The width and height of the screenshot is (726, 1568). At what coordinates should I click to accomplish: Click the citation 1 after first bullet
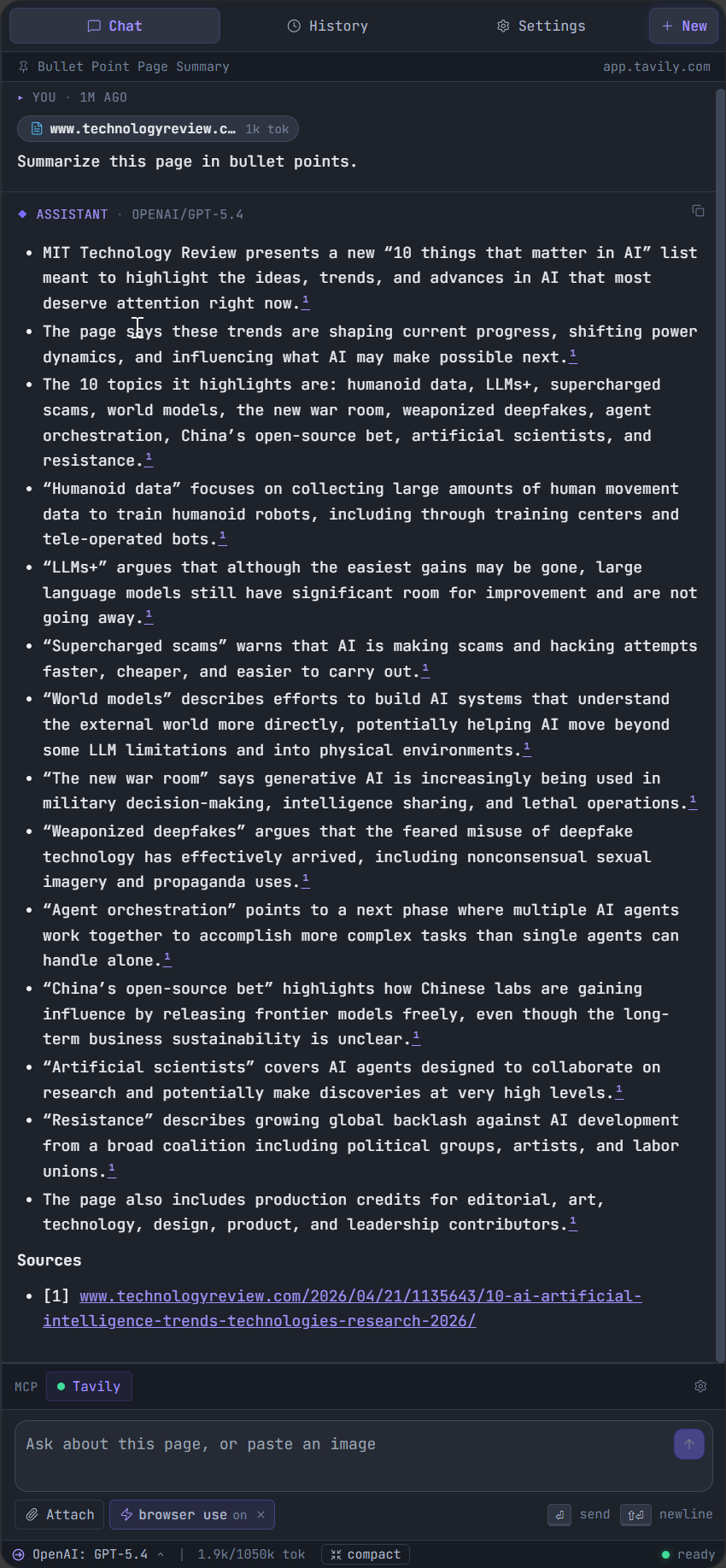pos(306,302)
